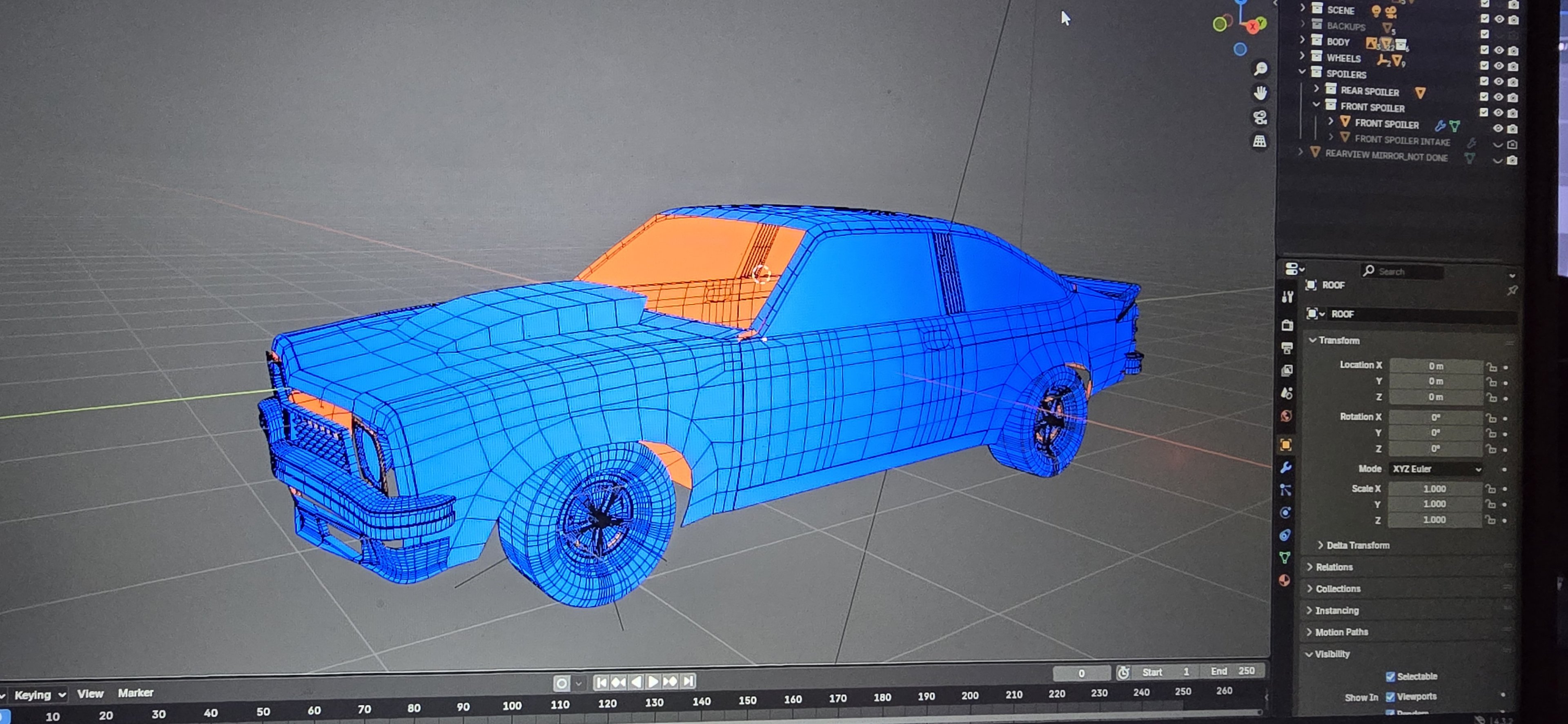Open the Render properties tab

pos(1287,325)
